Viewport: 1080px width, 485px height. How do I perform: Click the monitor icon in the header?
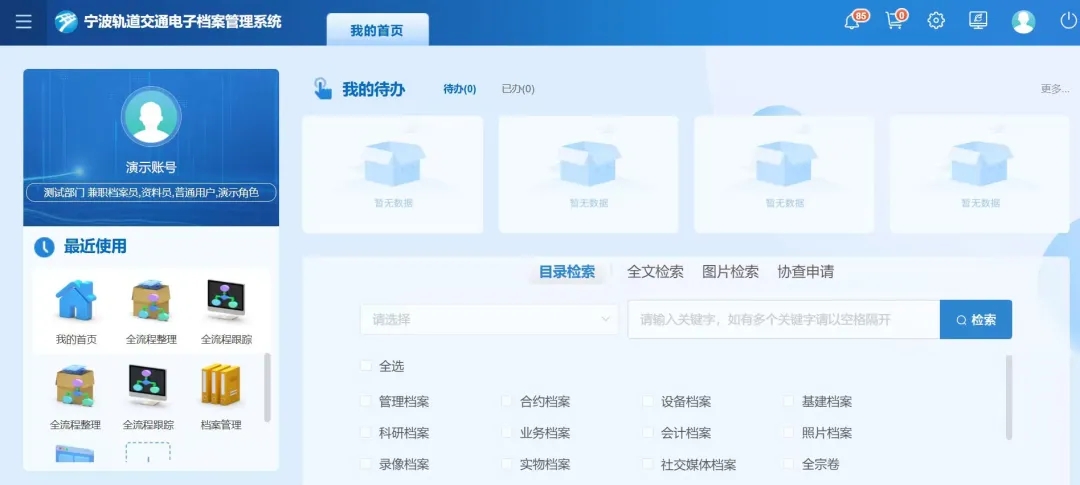pyautogui.click(x=978, y=21)
